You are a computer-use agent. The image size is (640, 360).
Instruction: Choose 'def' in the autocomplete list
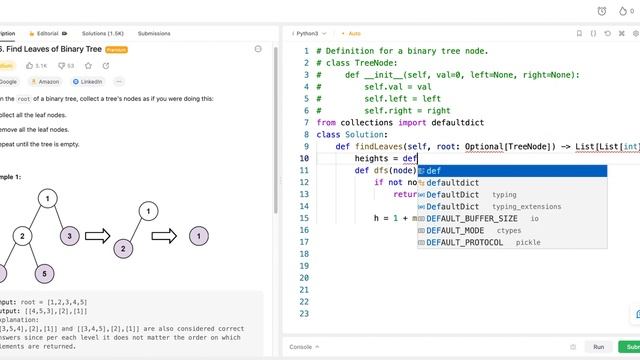[512, 171]
